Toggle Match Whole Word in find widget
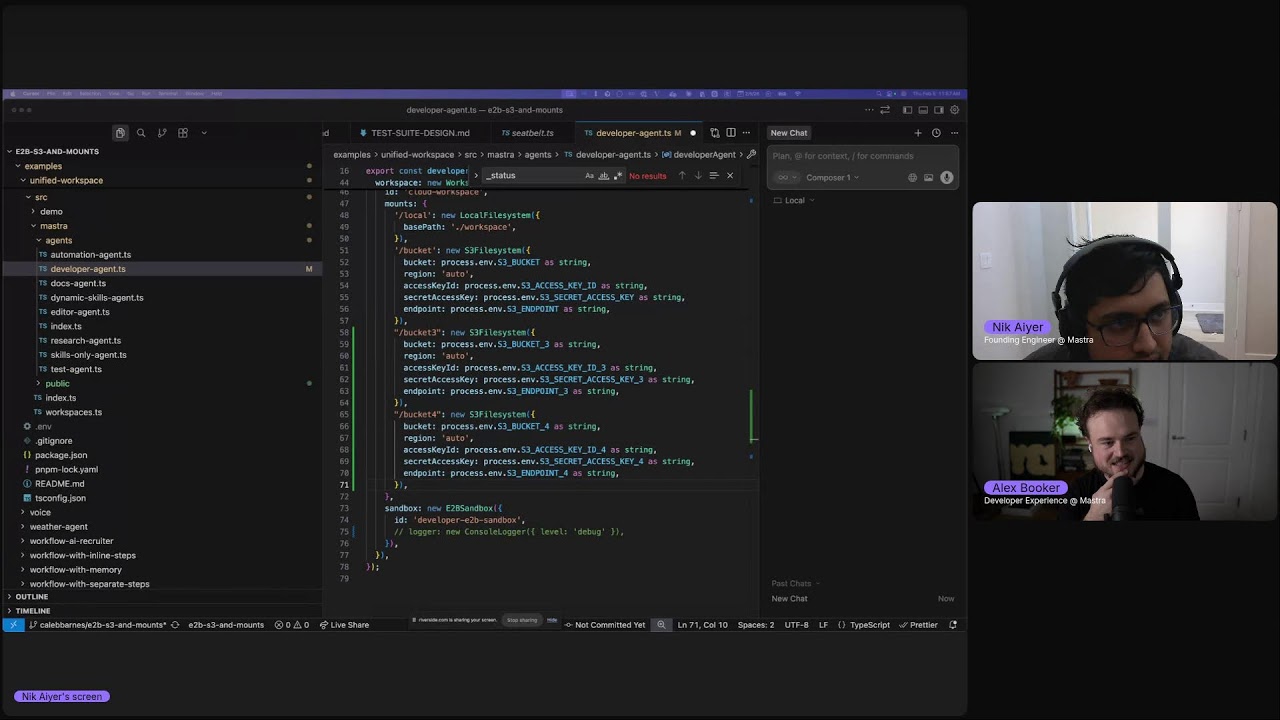Image resolution: width=1280 pixels, height=720 pixels. 603,176
